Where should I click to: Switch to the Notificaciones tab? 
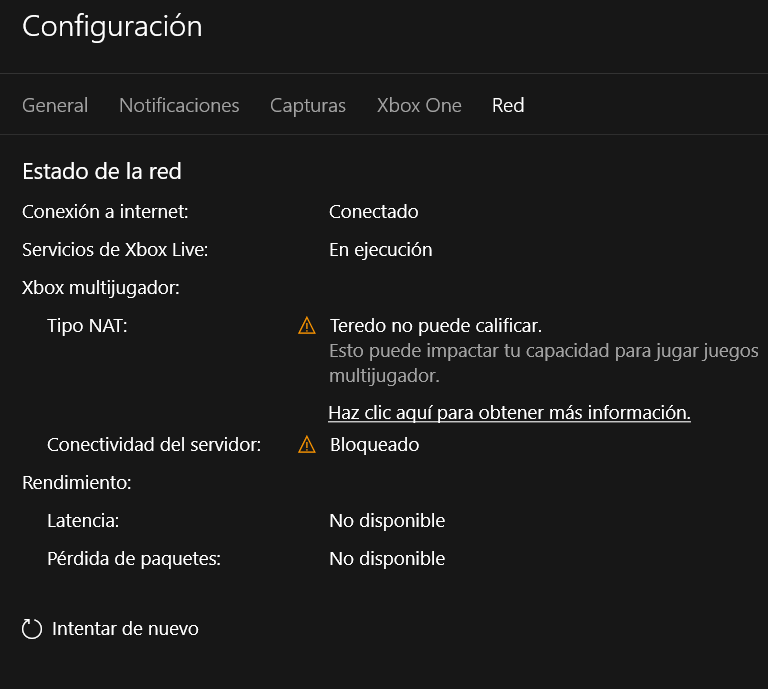tap(179, 105)
